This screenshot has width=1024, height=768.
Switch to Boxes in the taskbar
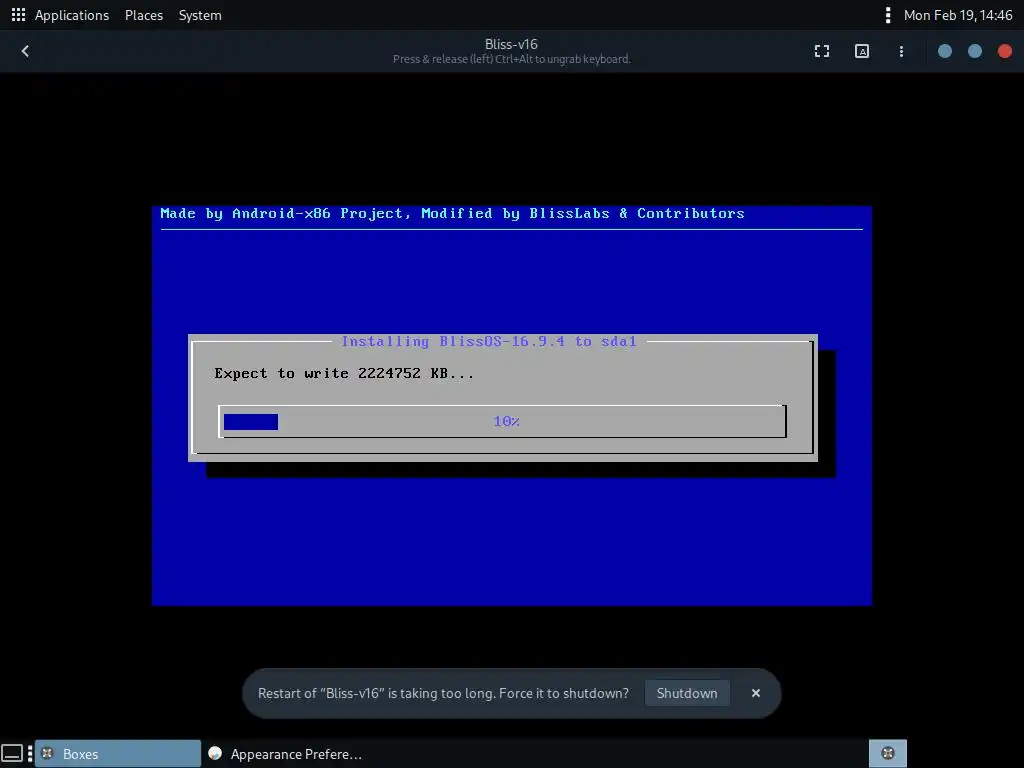[x=118, y=754]
